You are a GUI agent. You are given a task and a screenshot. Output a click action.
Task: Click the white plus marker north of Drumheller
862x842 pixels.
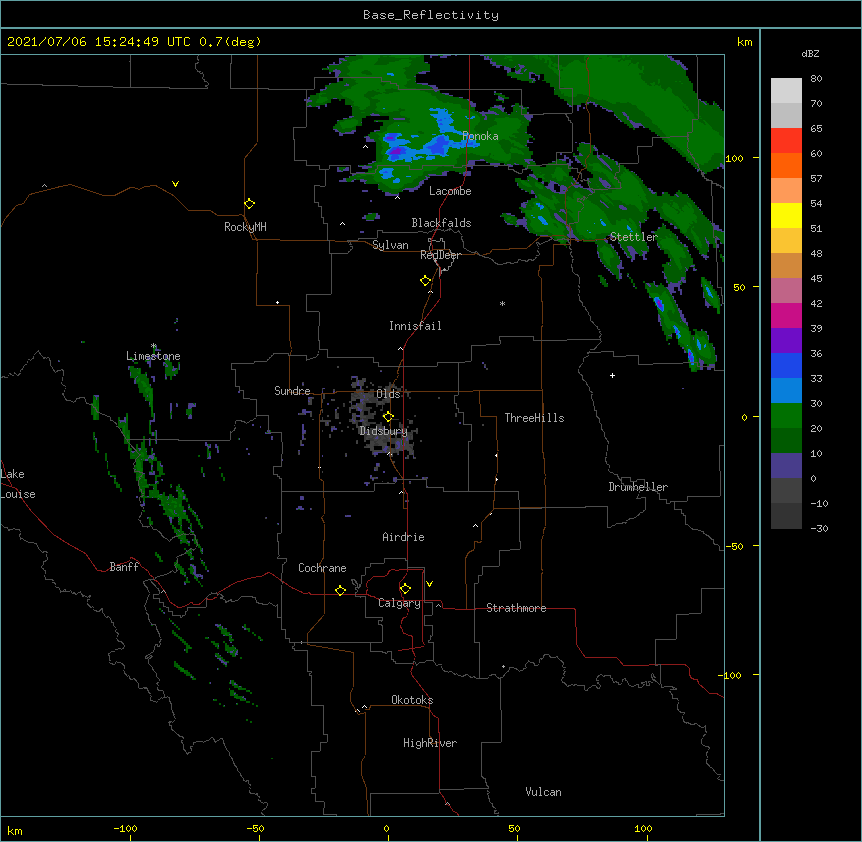pyautogui.click(x=612, y=375)
